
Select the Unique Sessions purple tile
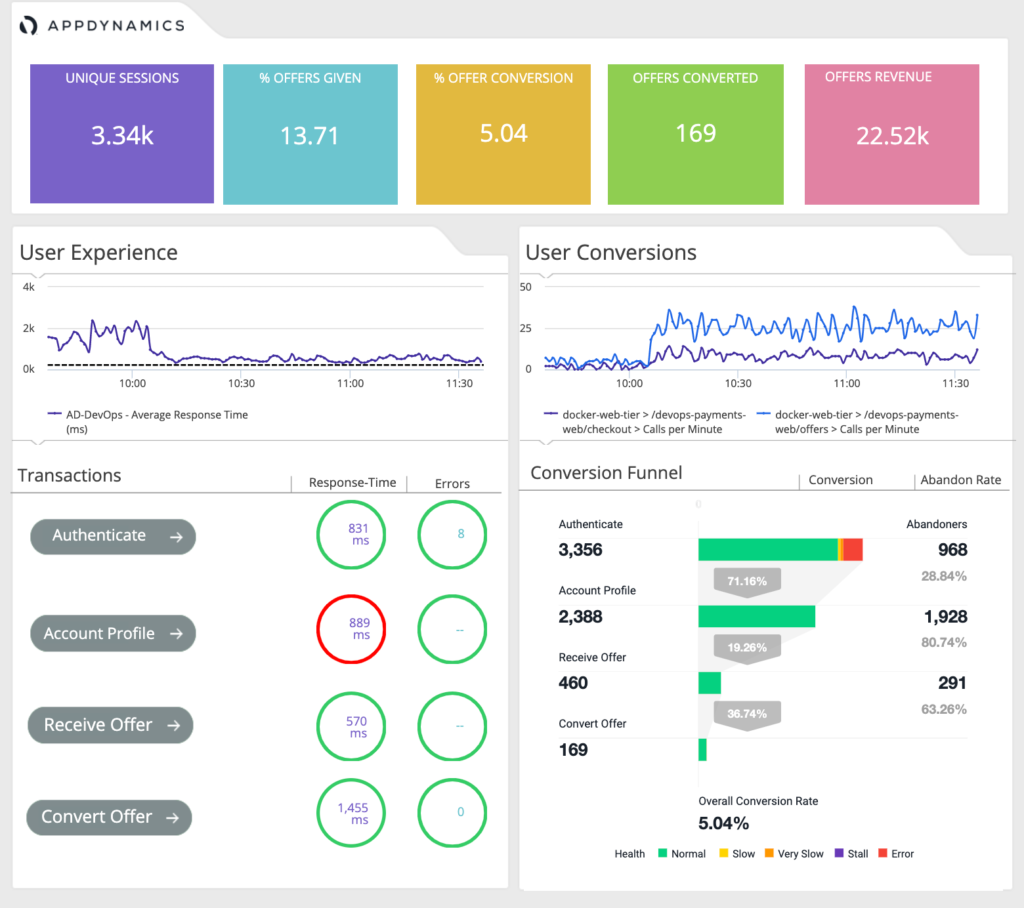click(122, 134)
